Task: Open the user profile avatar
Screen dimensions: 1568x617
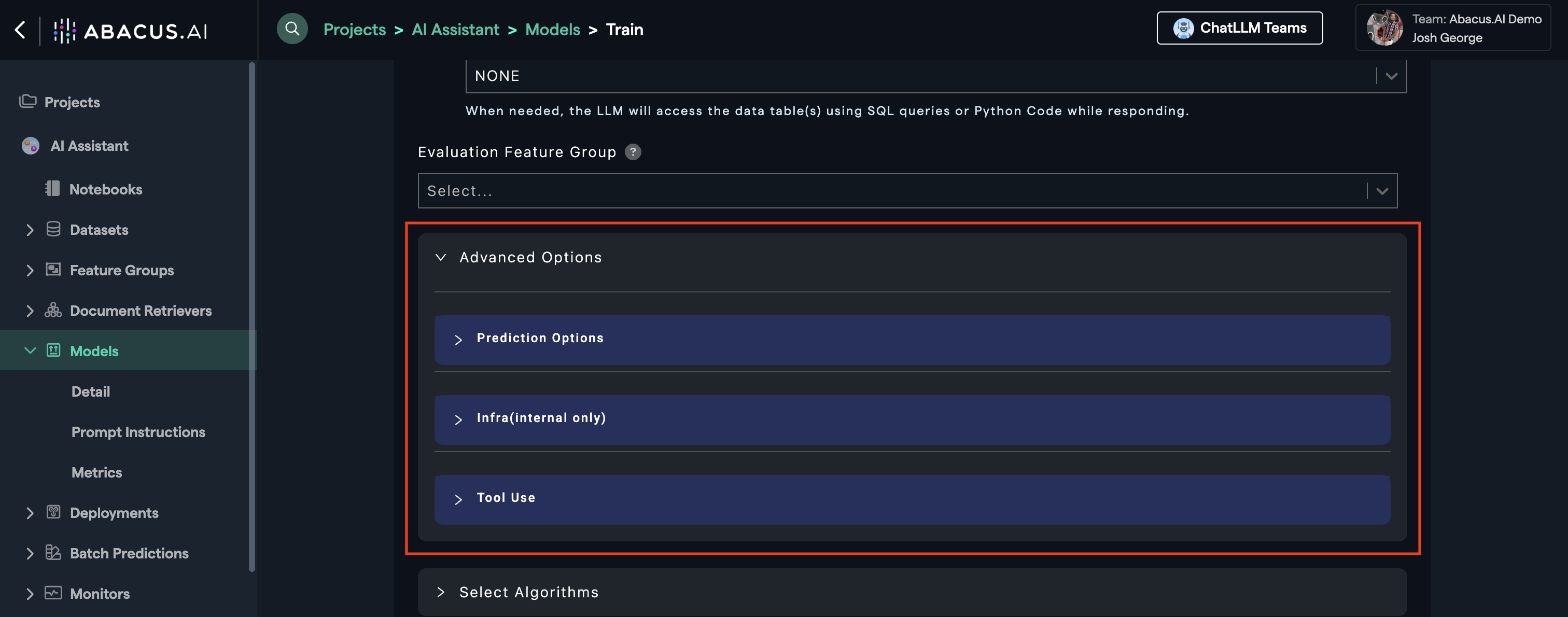Action: click(x=1384, y=28)
